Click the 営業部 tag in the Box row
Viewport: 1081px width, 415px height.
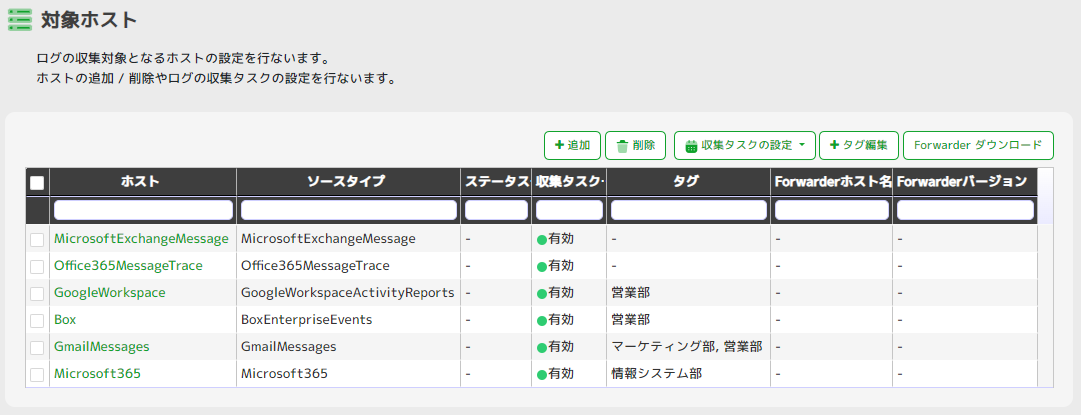click(631, 320)
